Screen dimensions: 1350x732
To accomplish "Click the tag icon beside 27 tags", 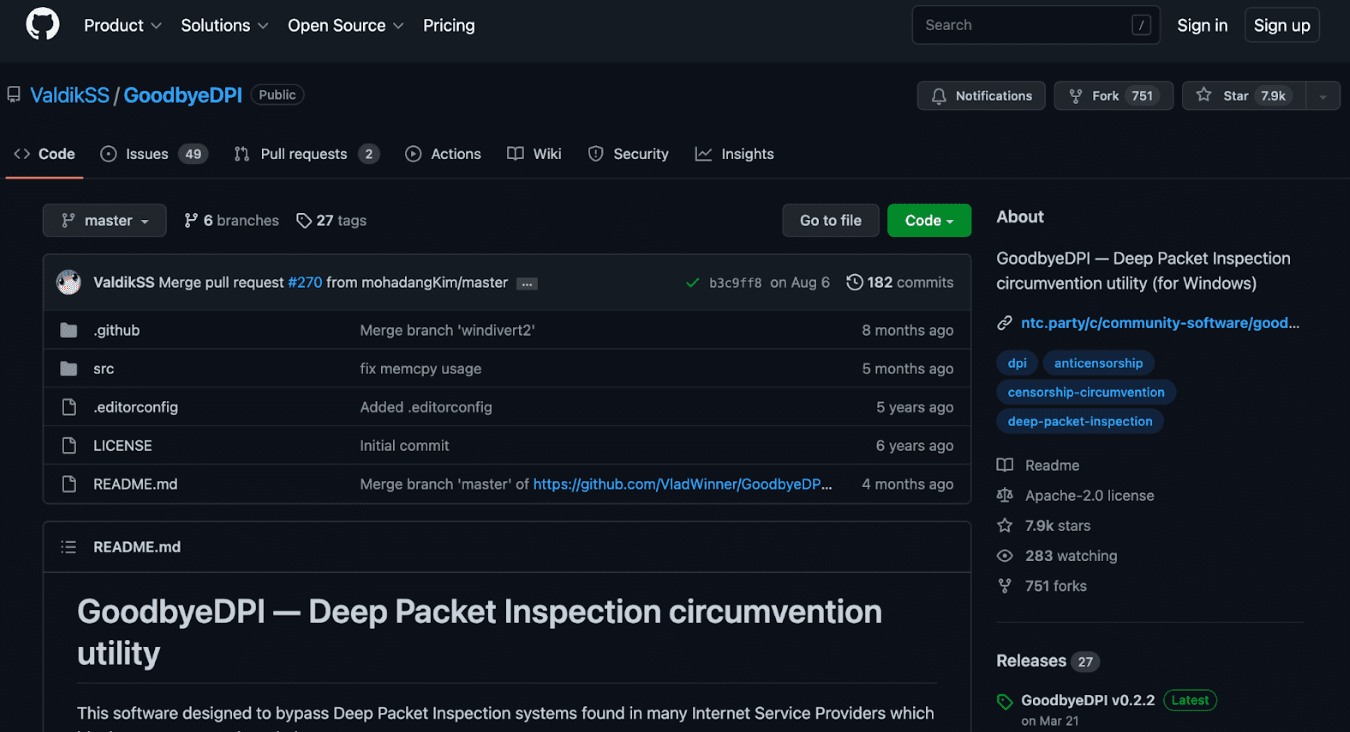I will click(x=304, y=220).
